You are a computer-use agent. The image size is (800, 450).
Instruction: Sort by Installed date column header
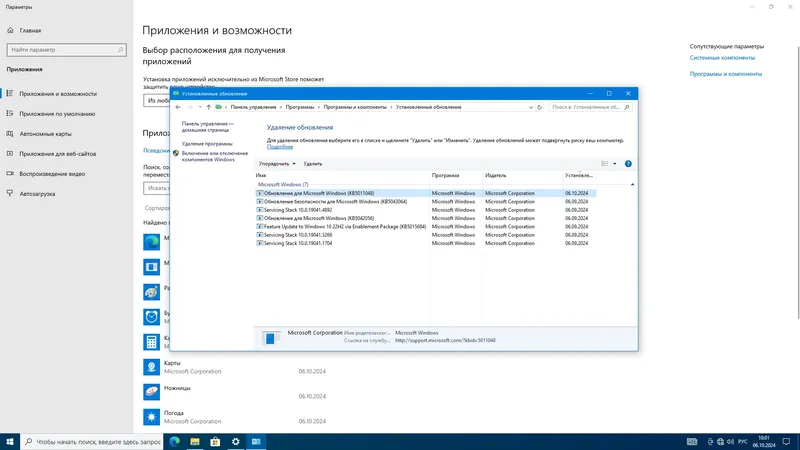pyautogui.click(x=579, y=176)
